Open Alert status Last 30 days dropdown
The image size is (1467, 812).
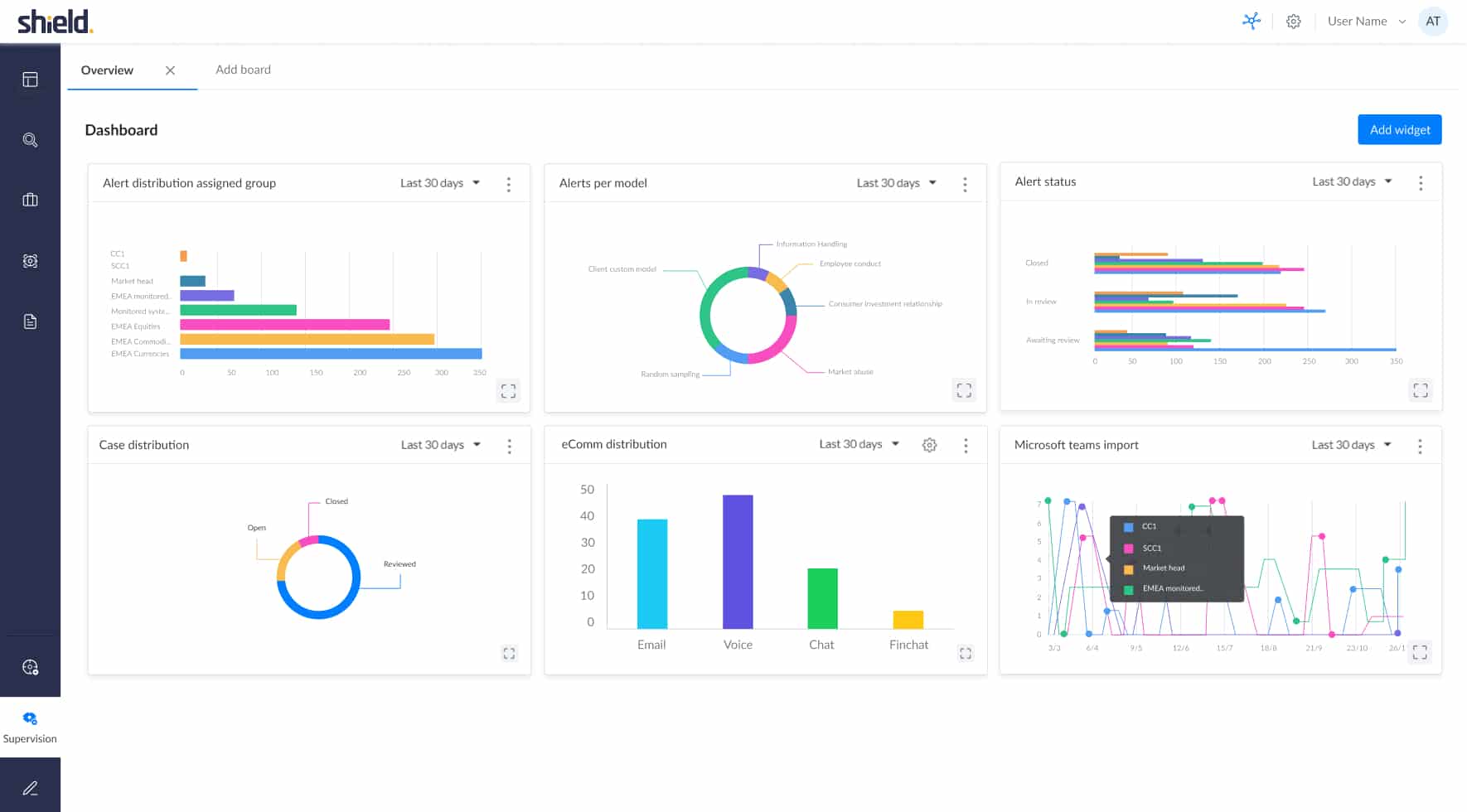(x=1352, y=181)
